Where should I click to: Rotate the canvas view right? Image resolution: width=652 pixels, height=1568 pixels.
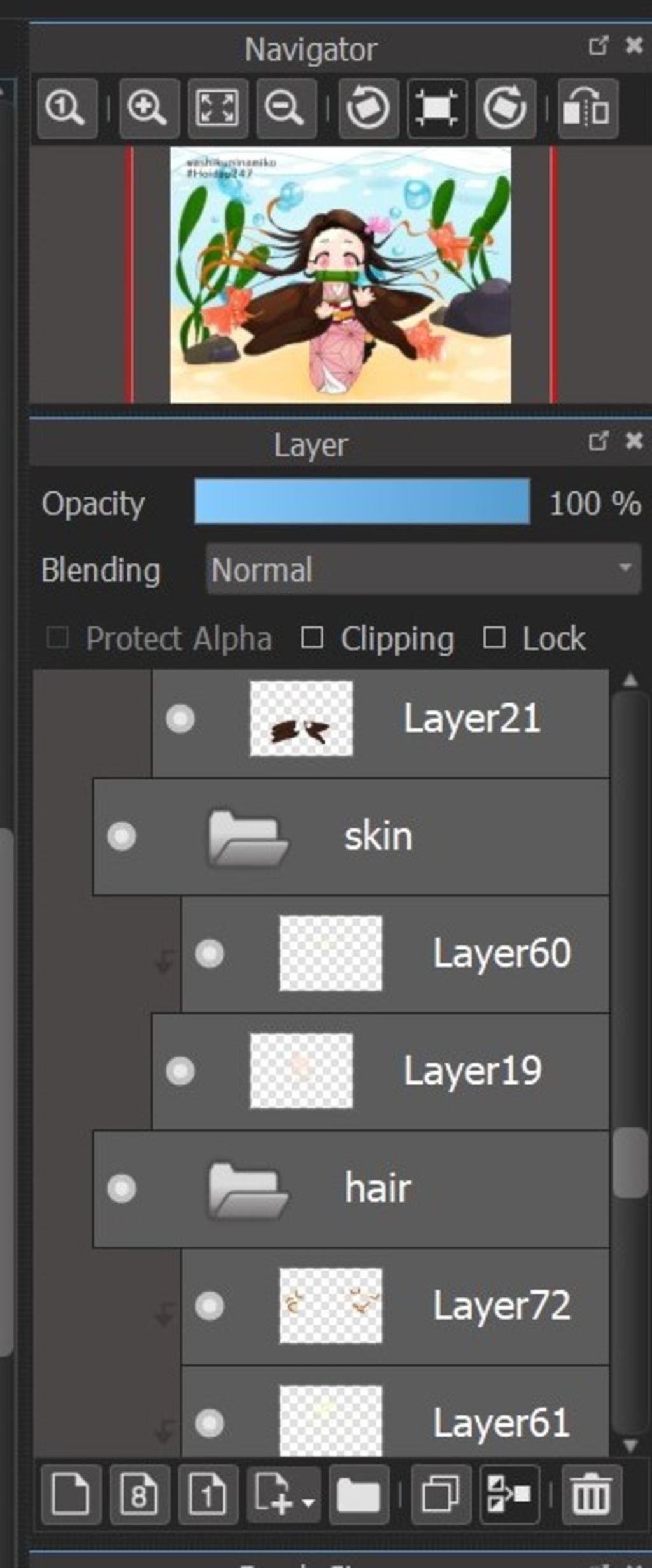(x=506, y=108)
